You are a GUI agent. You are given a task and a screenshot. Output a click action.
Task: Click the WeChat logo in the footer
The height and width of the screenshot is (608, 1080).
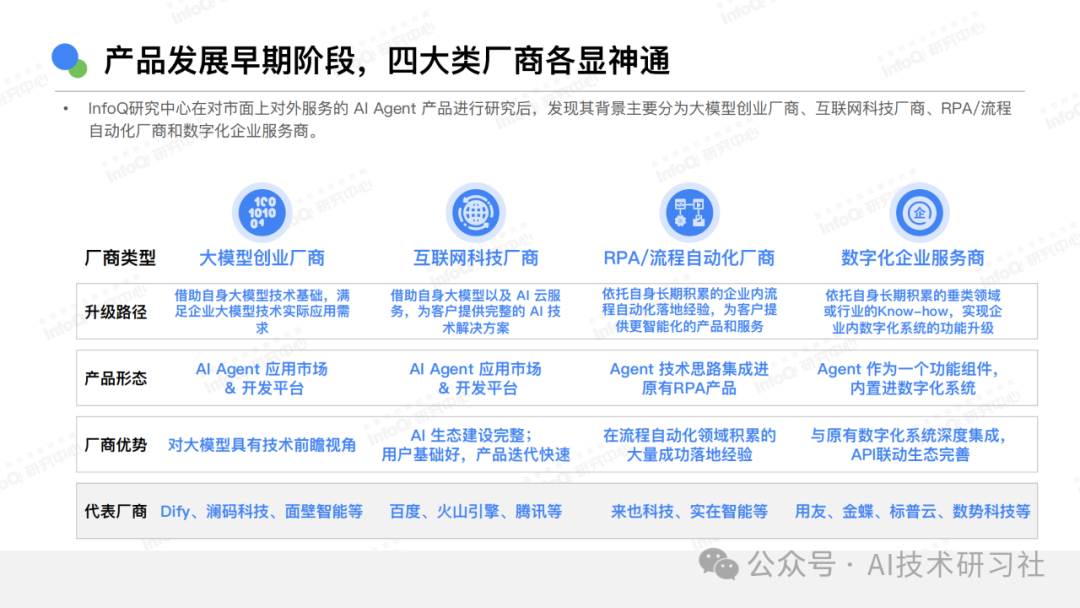click(718, 565)
